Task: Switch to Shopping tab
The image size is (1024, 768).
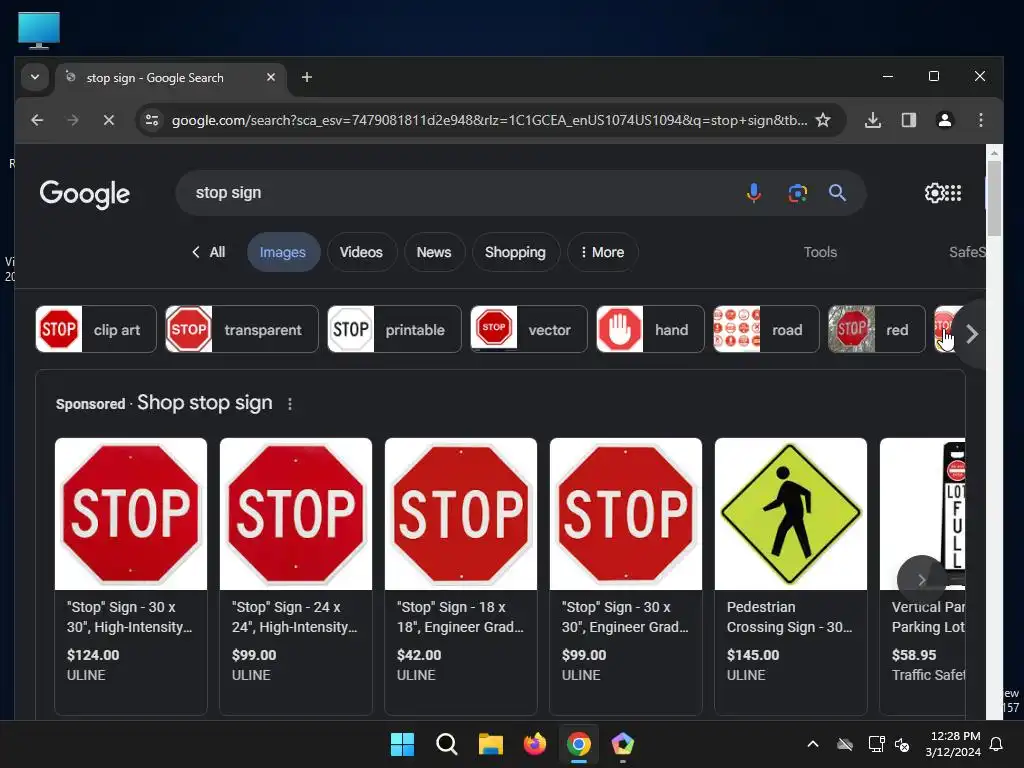Action: click(515, 252)
